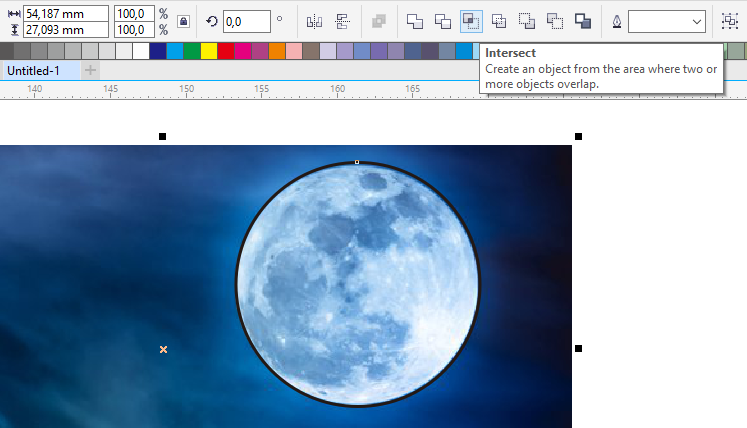This screenshot has width=747, height=428.
Task: Click the Front minus back button
Action: coord(526,21)
